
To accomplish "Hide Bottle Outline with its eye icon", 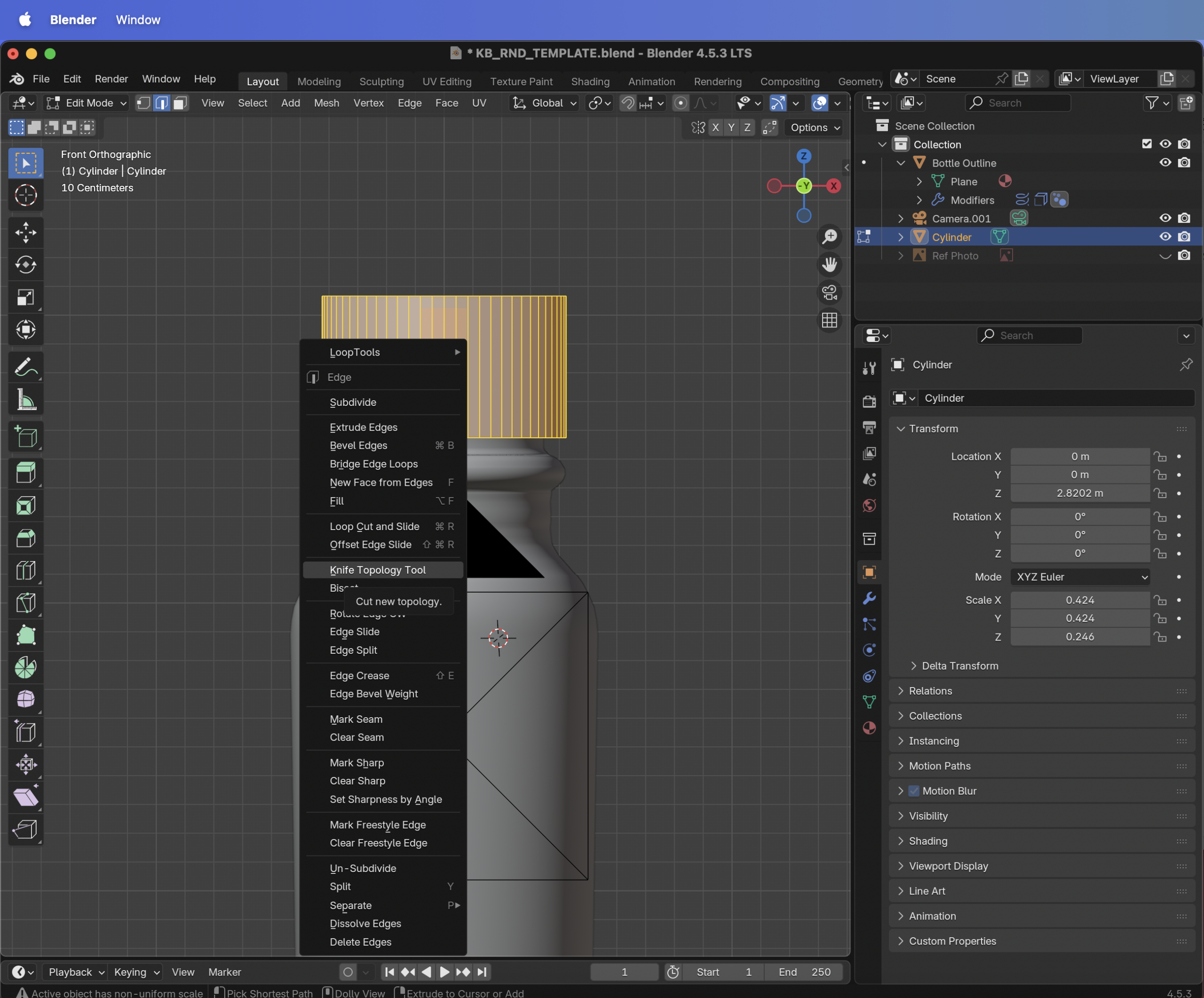I will click(x=1165, y=163).
